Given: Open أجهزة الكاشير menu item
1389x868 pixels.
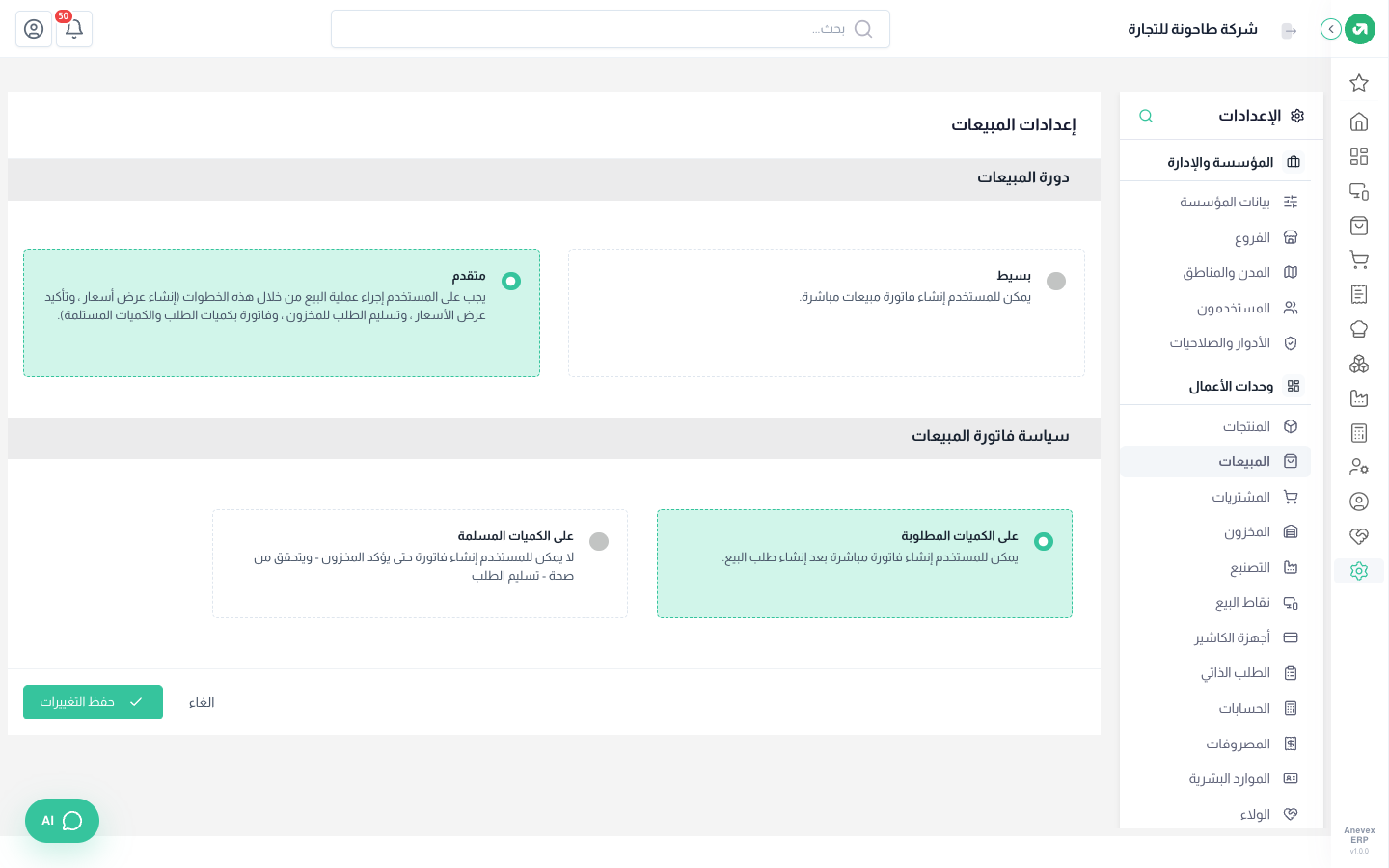Looking at the screenshot, I should [x=1215, y=637].
